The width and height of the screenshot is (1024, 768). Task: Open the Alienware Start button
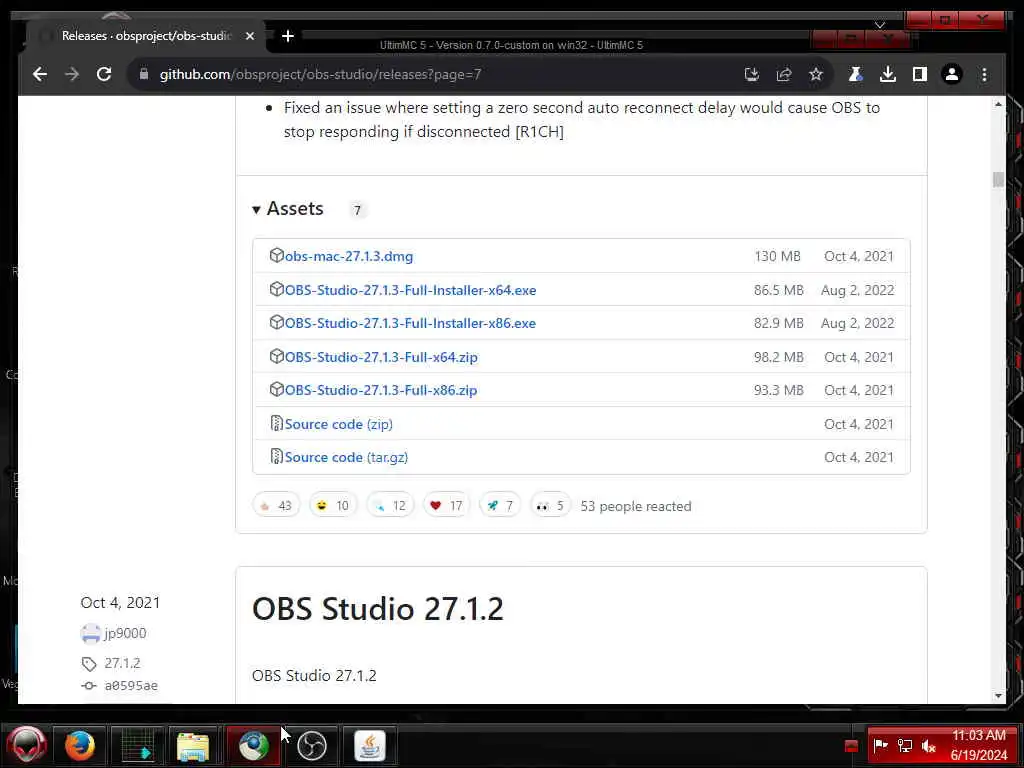click(25, 745)
